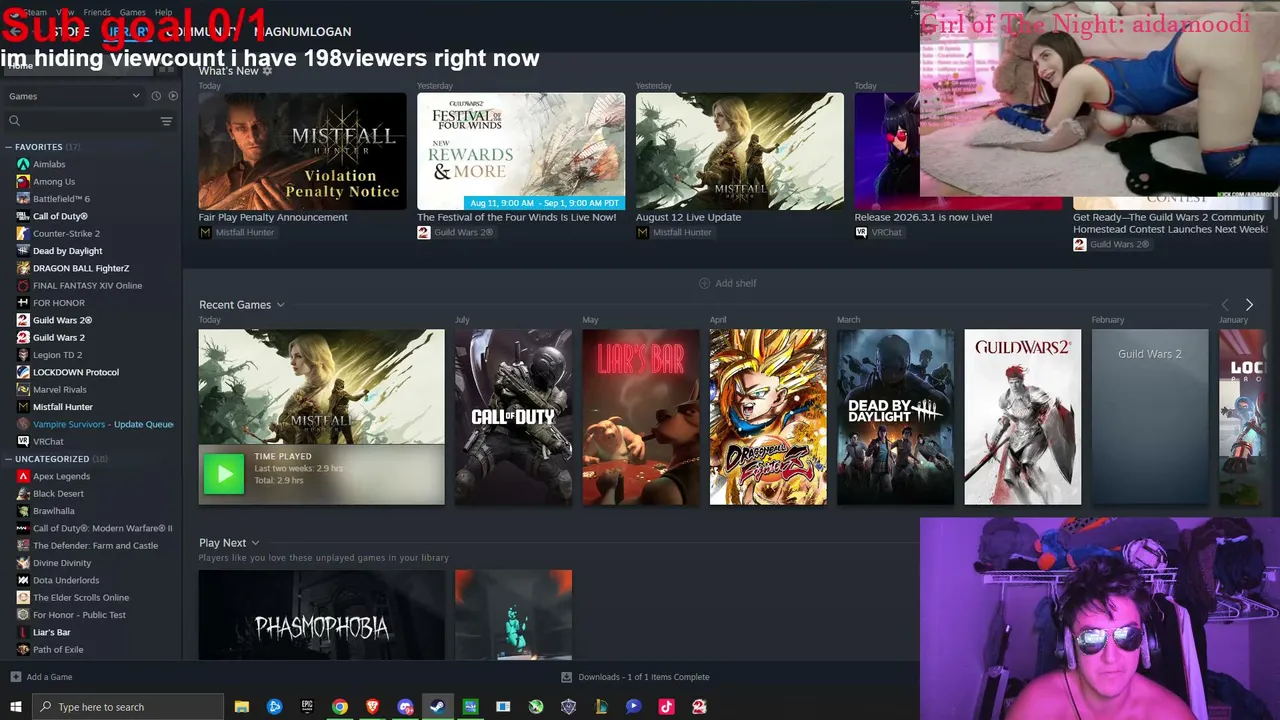Open Windows Start menu
The image size is (1280, 720).
[x=16, y=707]
